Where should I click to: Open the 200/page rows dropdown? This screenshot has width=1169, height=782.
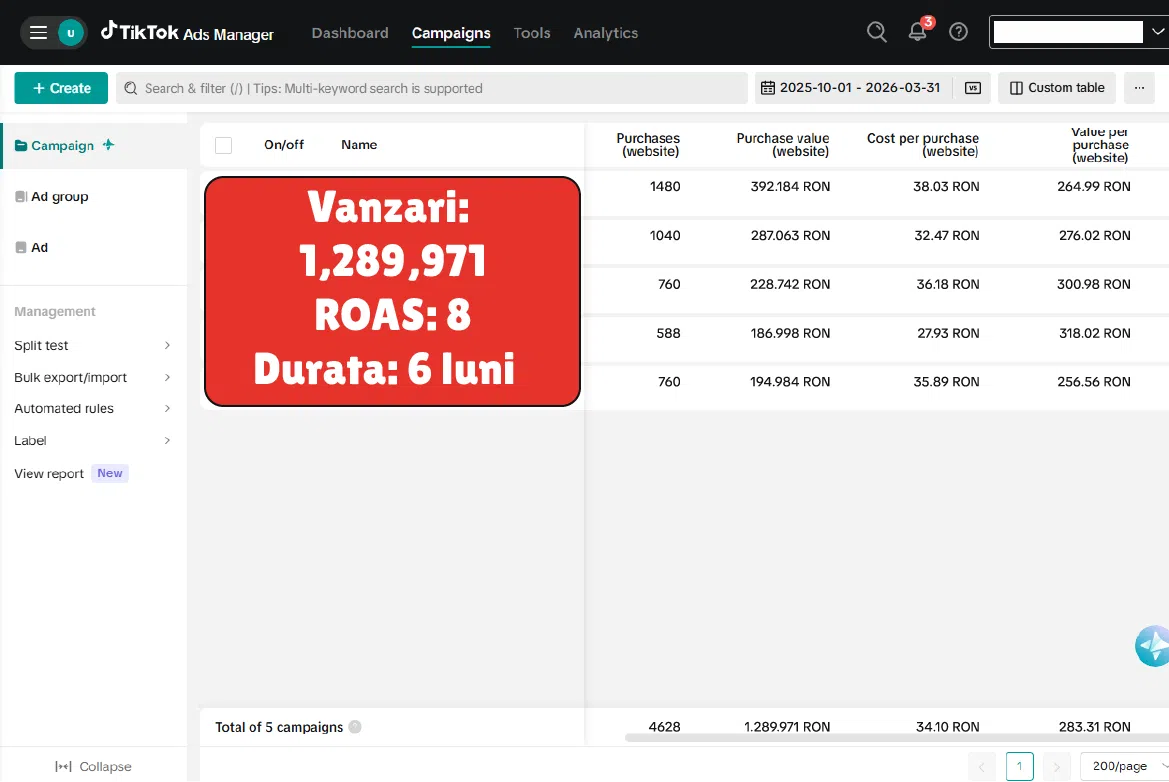tap(1124, 766)
